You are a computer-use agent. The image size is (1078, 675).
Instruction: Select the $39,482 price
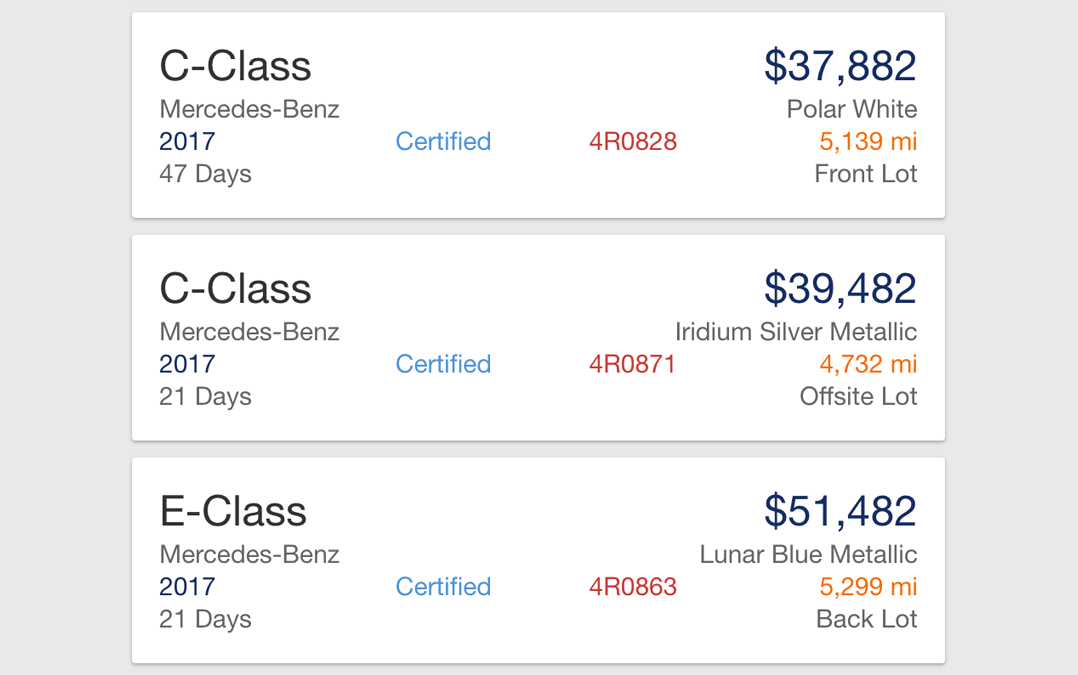840,289
